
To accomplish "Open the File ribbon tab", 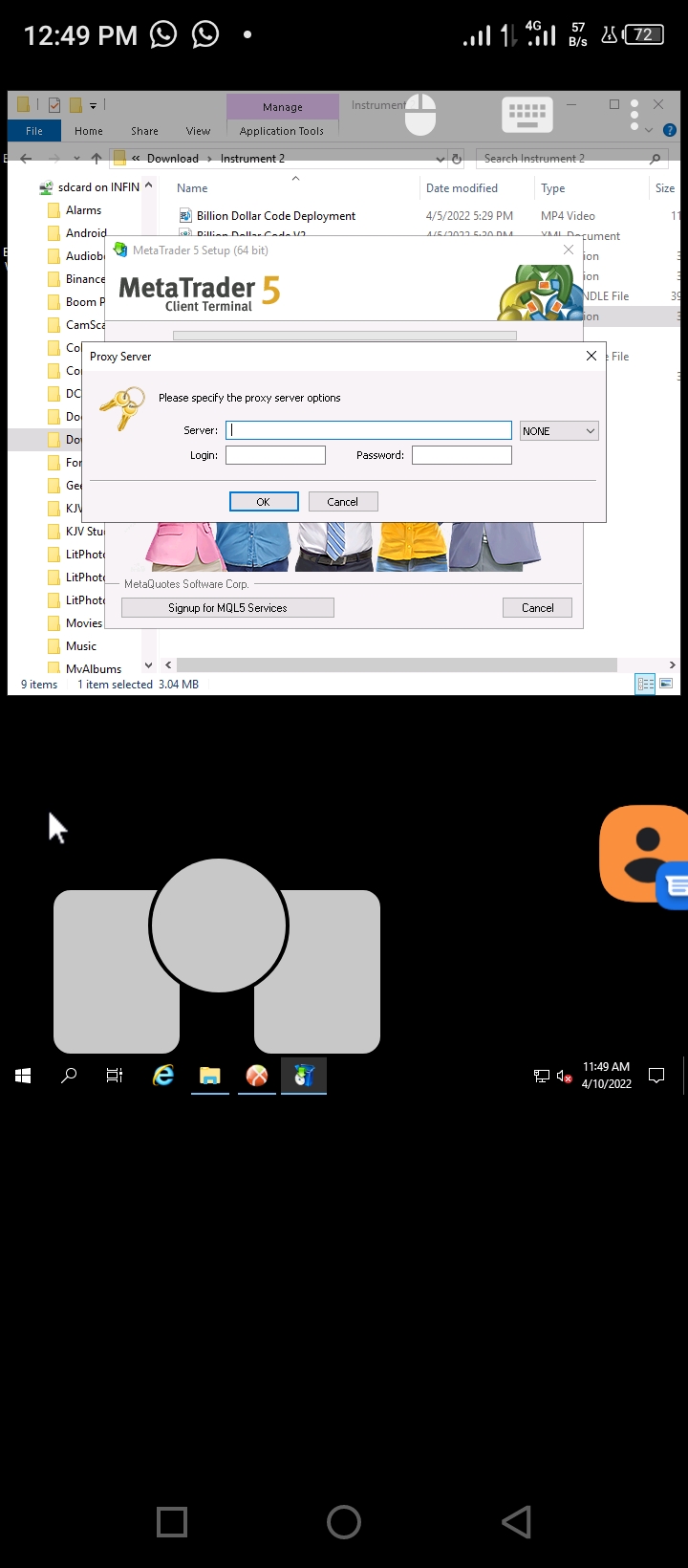I will coord(34,131).
